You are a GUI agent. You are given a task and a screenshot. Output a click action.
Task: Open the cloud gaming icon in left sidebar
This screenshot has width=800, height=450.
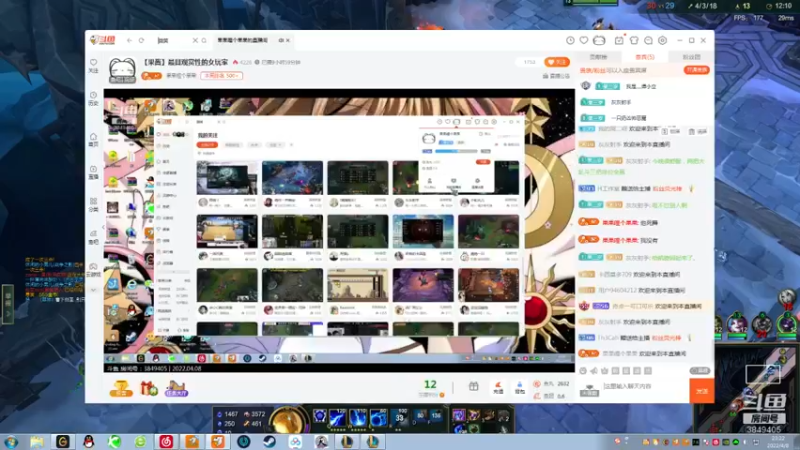[93, 270]
